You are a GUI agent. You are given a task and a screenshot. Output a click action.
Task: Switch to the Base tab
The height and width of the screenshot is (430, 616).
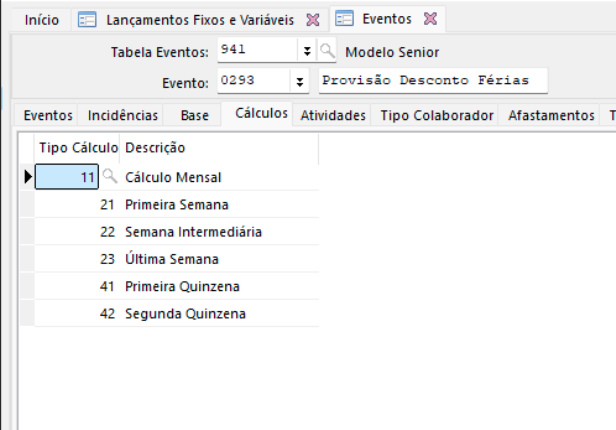[x=195, y=116]
